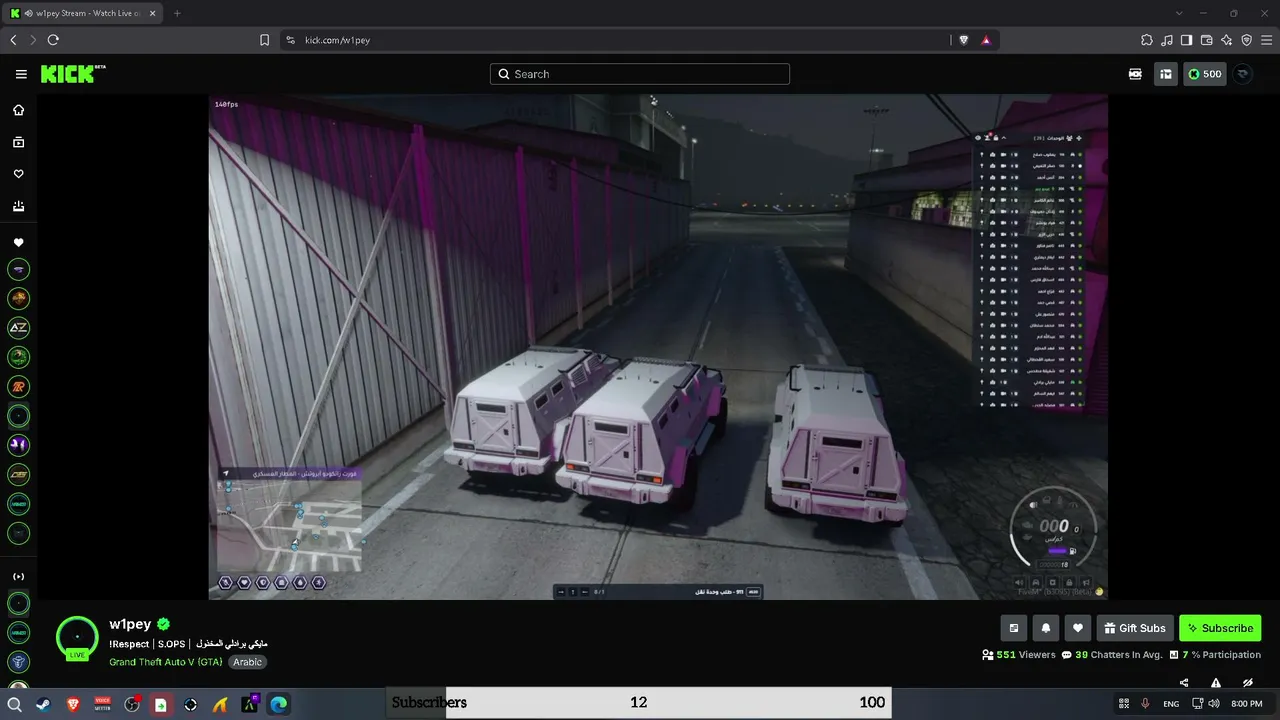Viewport: 1280px width, 720px height.
Task: Open Brave Shields icon
Action: [x=964, y=40]
